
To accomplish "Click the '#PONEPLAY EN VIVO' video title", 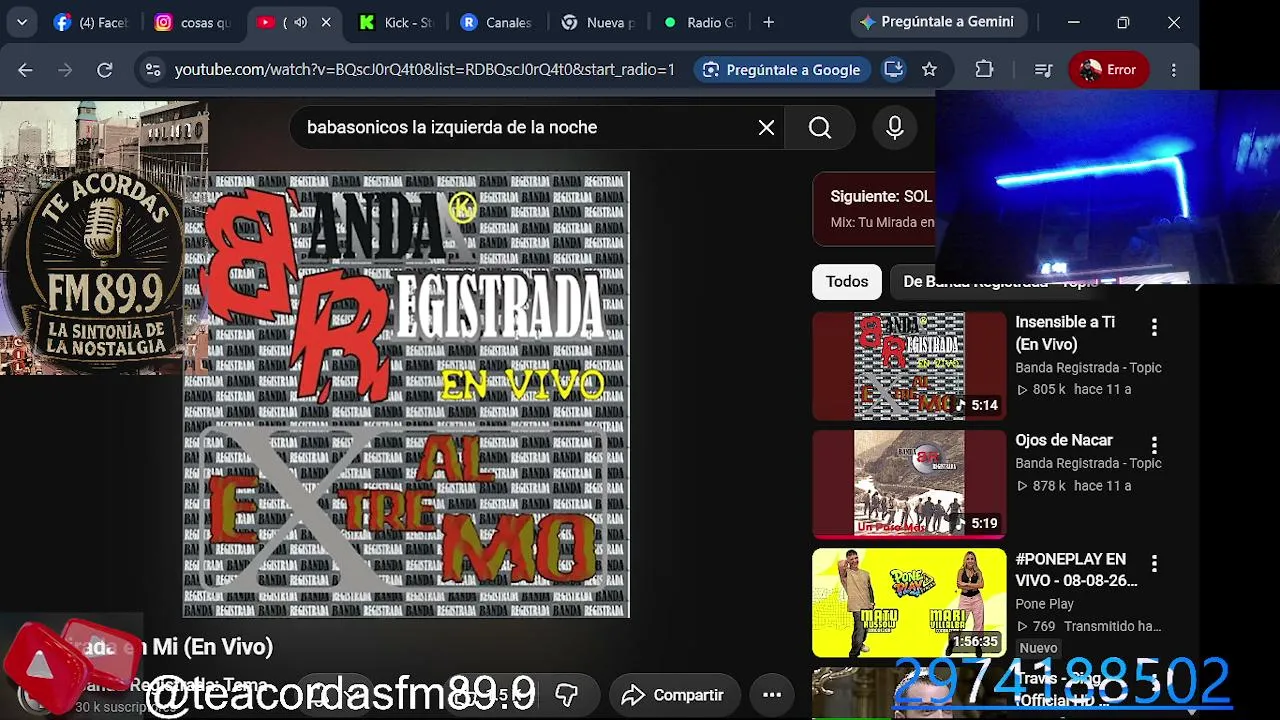I will coord(1076,570).
